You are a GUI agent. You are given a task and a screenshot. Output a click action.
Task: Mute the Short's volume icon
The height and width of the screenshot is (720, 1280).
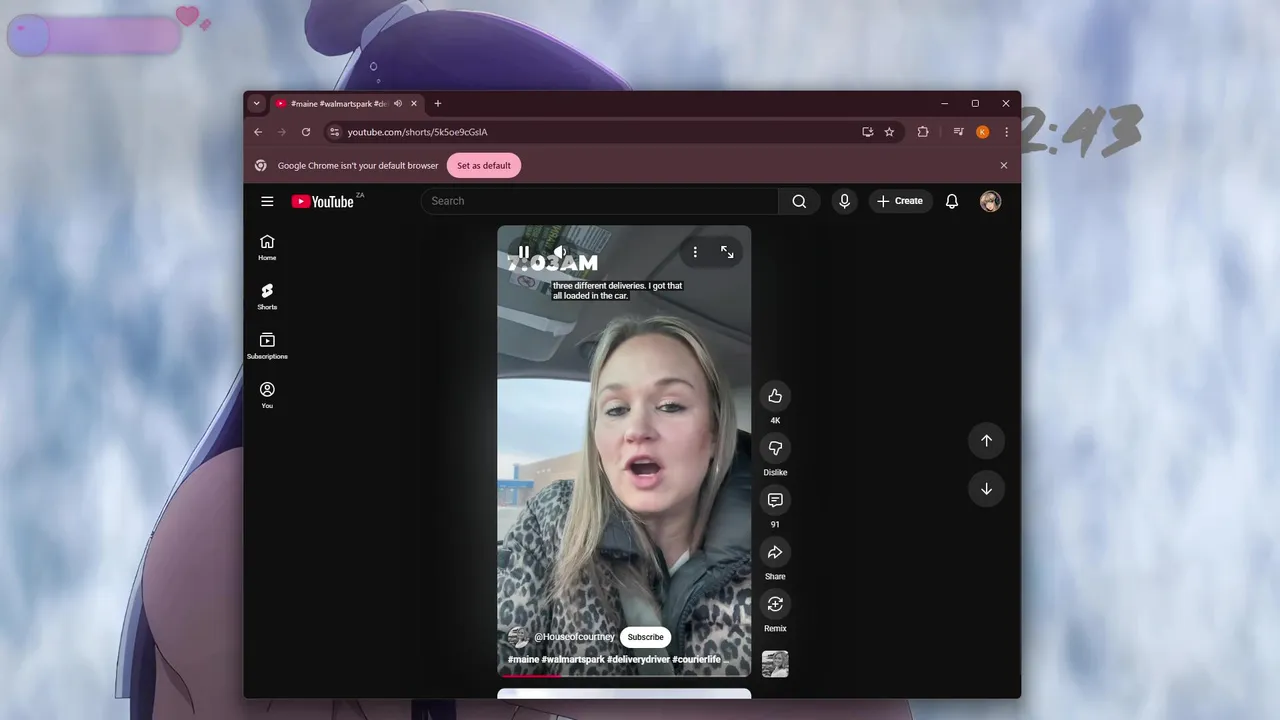point(560,252)
